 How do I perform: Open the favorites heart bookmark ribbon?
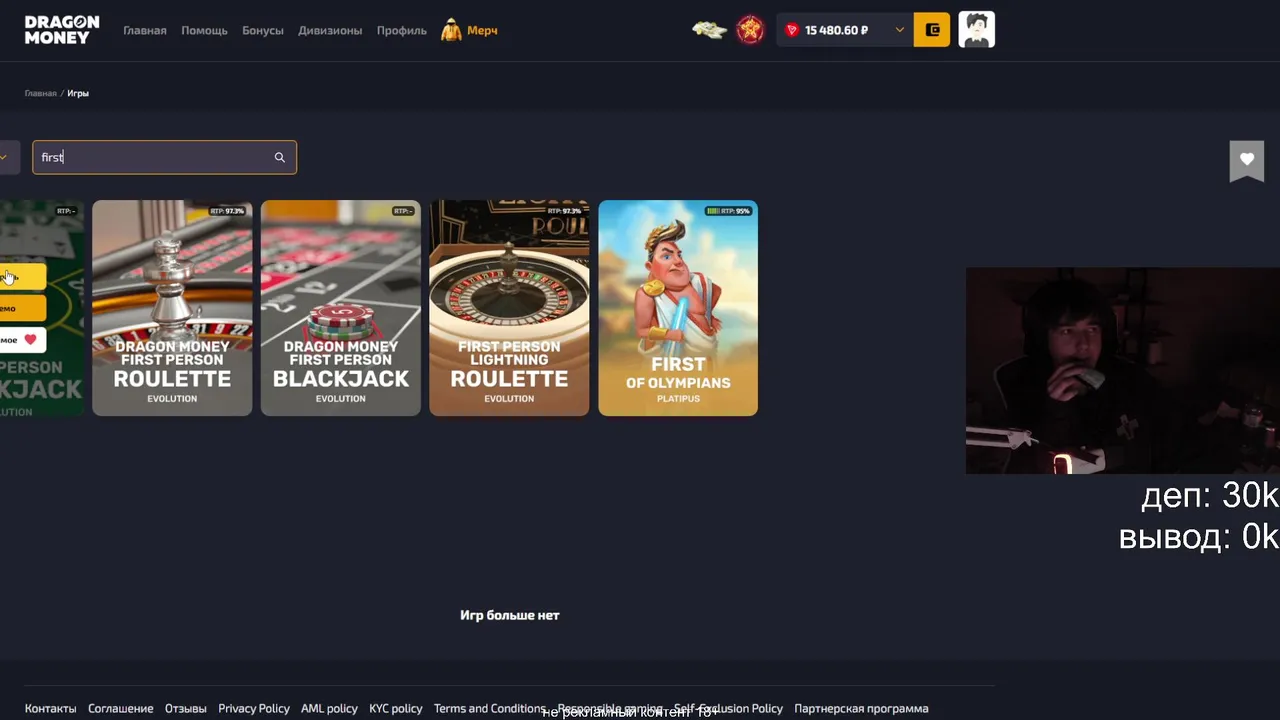(1247, 161)
